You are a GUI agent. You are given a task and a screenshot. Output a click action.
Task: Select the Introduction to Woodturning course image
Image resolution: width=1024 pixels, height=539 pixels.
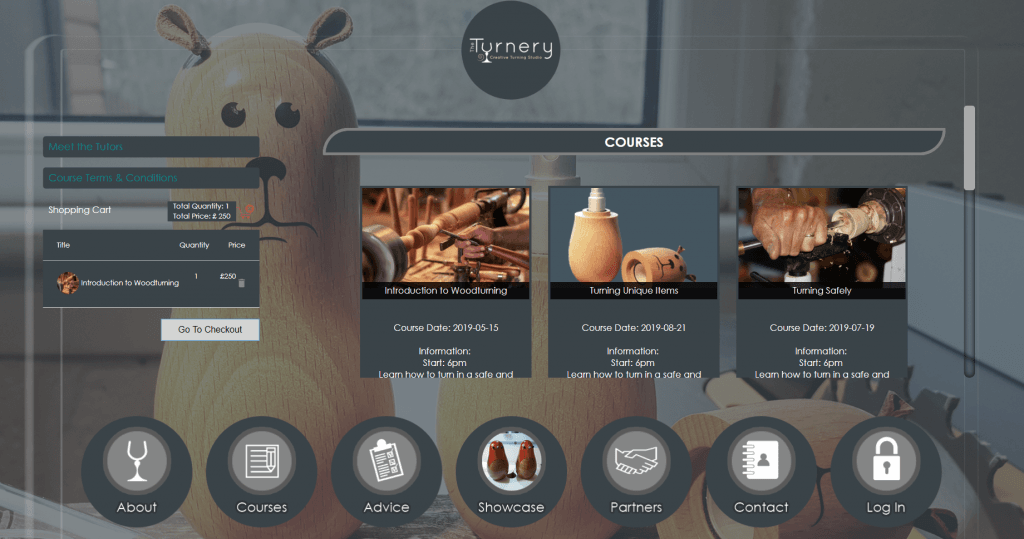pos(445,235)
